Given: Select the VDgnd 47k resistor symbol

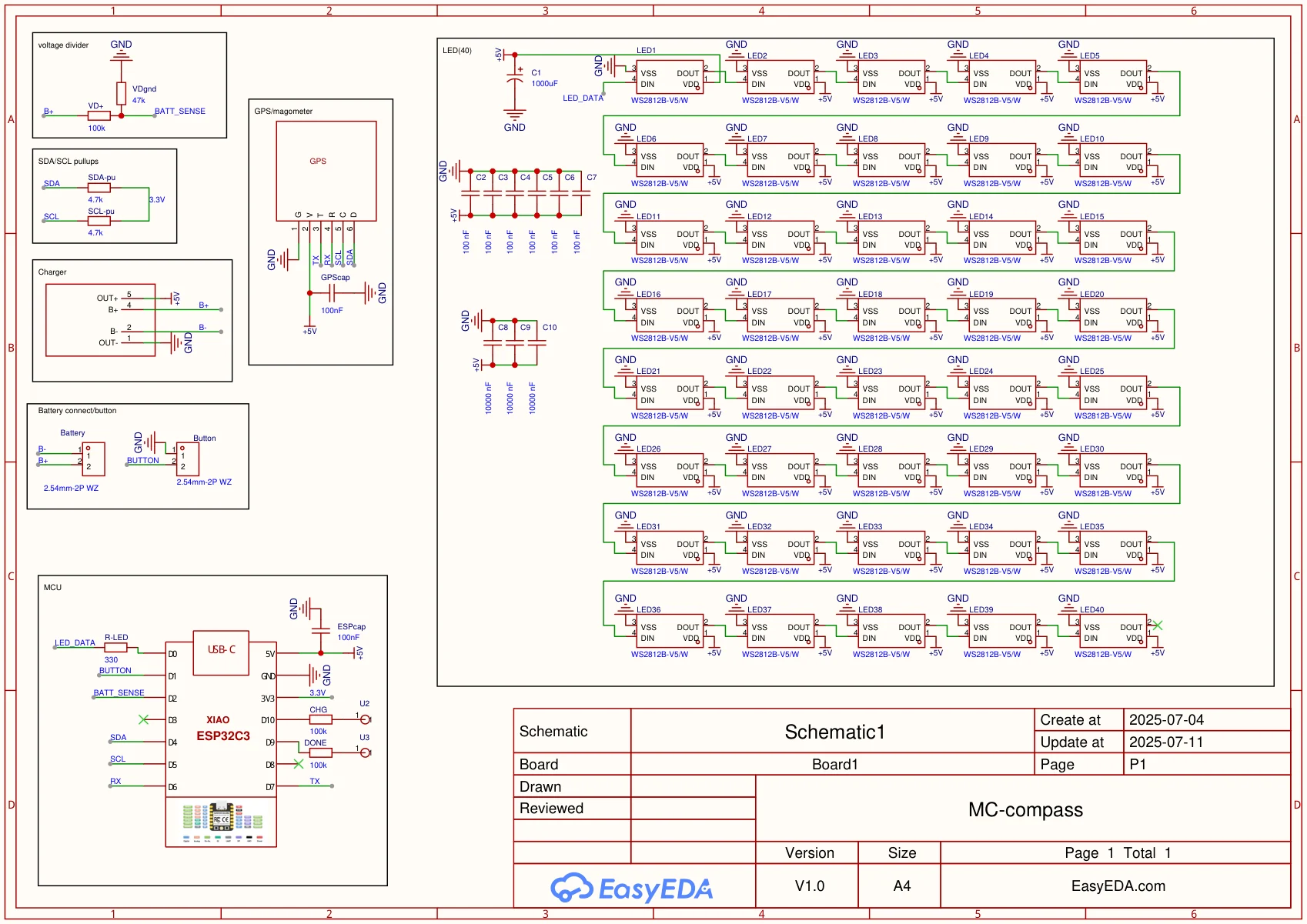Looking at the screenshot, I should tap(121, 94).
